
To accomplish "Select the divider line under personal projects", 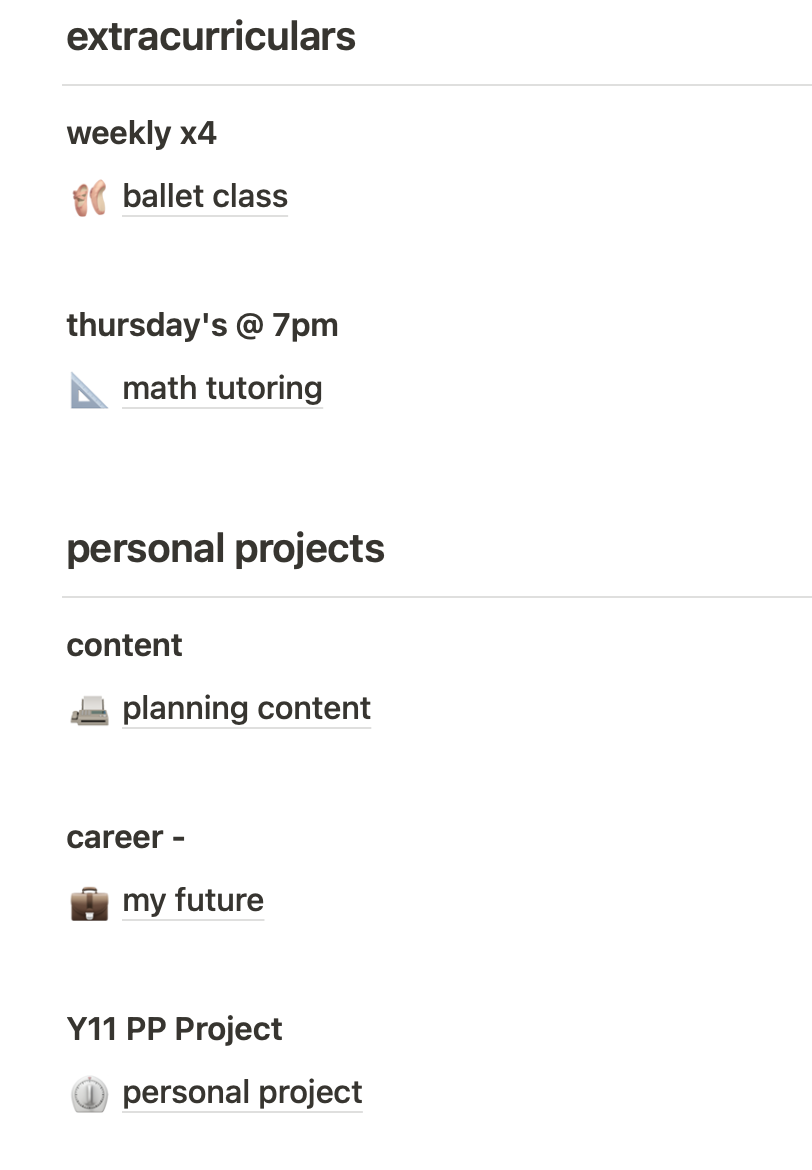I will click(437, 597).
